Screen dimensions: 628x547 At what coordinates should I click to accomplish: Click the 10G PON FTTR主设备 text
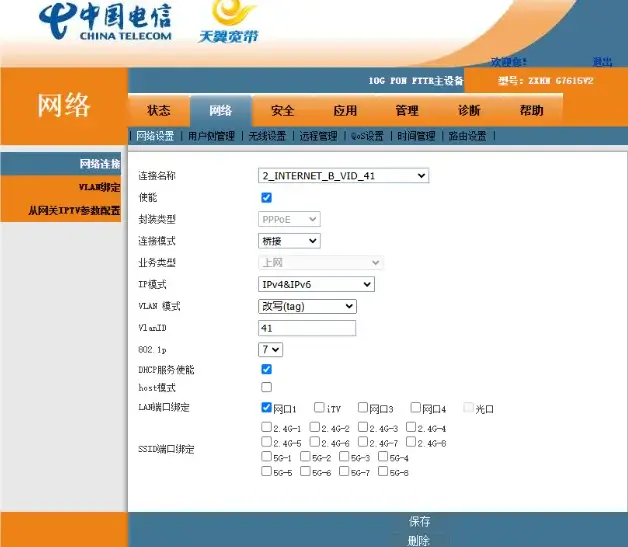pyautogui.click(x=416, y=81)
